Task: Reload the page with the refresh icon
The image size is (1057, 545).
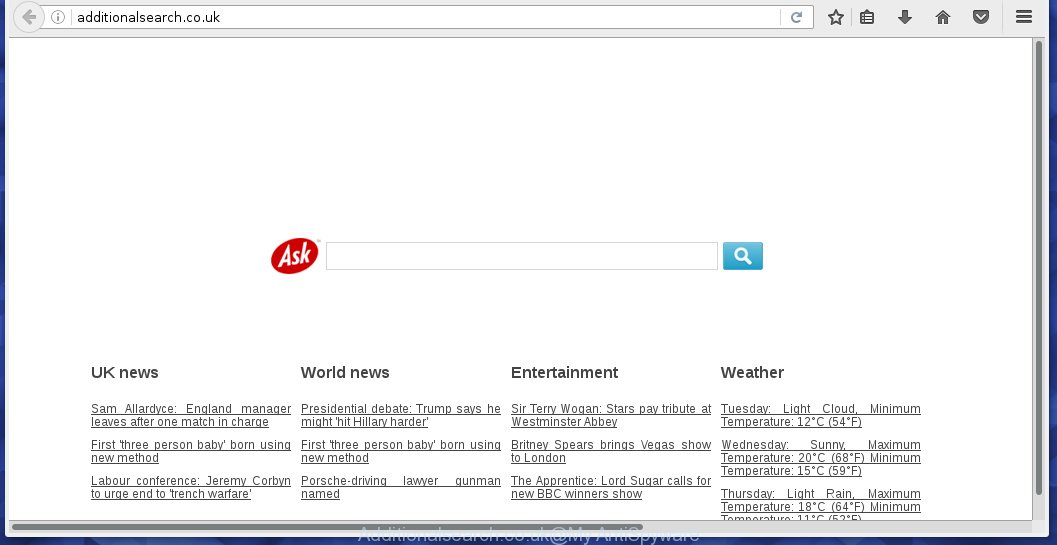Action: click(x=796, y=18)
